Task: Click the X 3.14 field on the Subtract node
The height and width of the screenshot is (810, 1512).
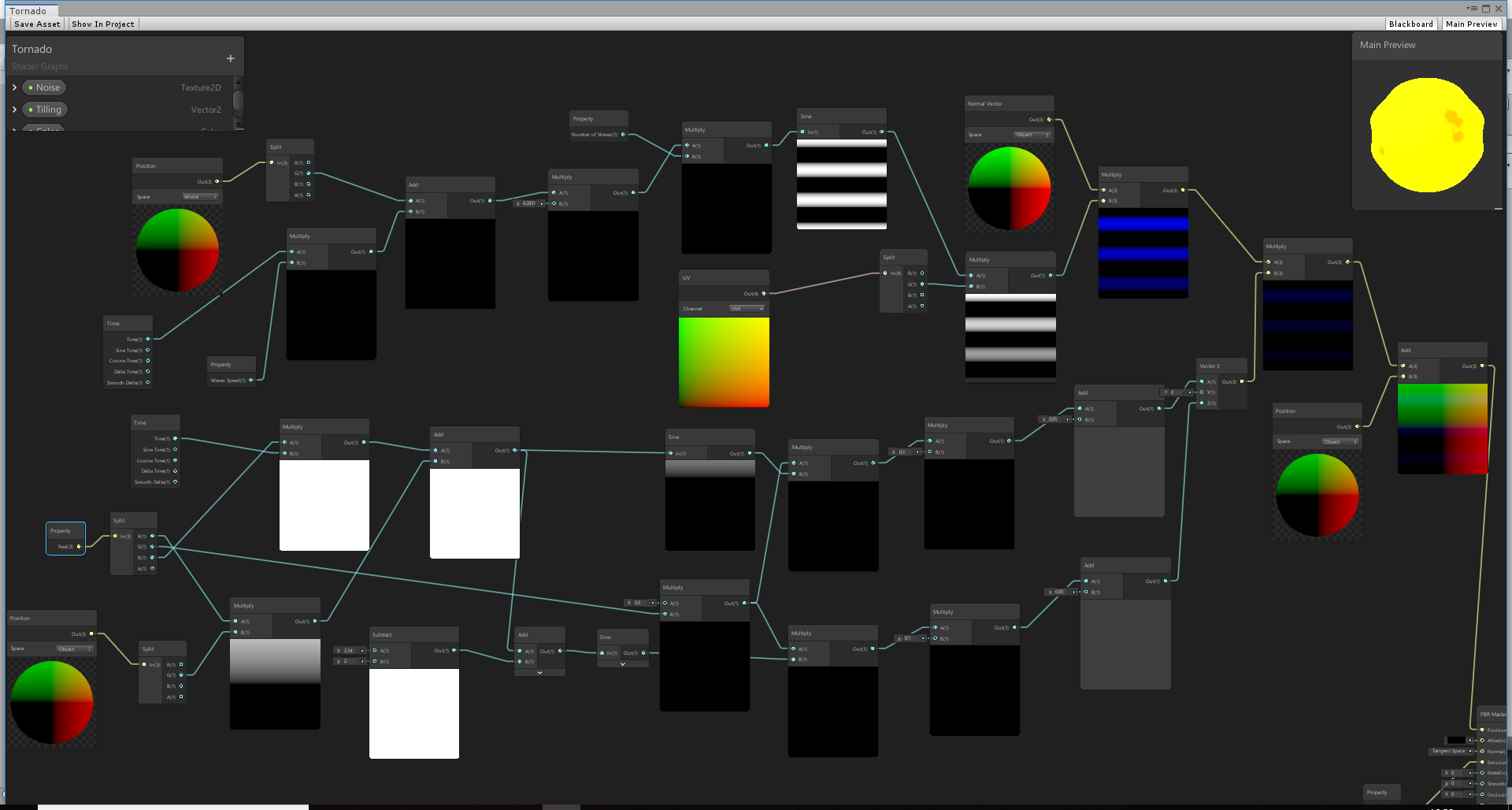Action: [350, 650]
